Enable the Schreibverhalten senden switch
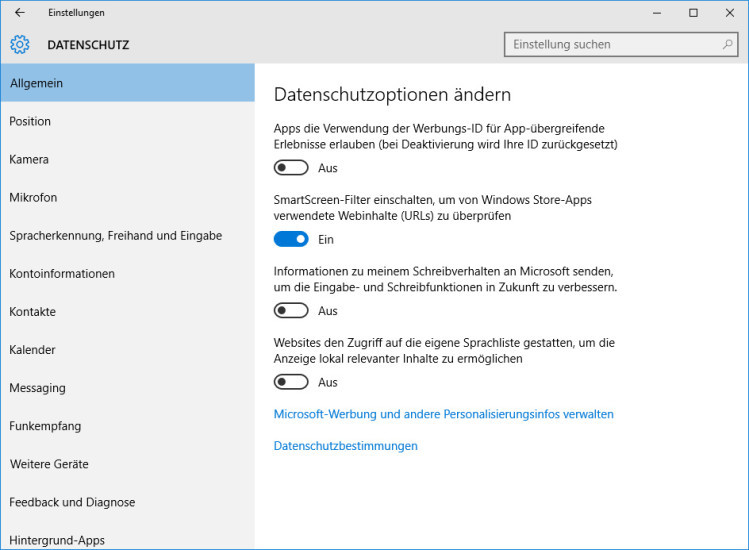The height and width of the screenshot is (550, 749). [291, 311]
